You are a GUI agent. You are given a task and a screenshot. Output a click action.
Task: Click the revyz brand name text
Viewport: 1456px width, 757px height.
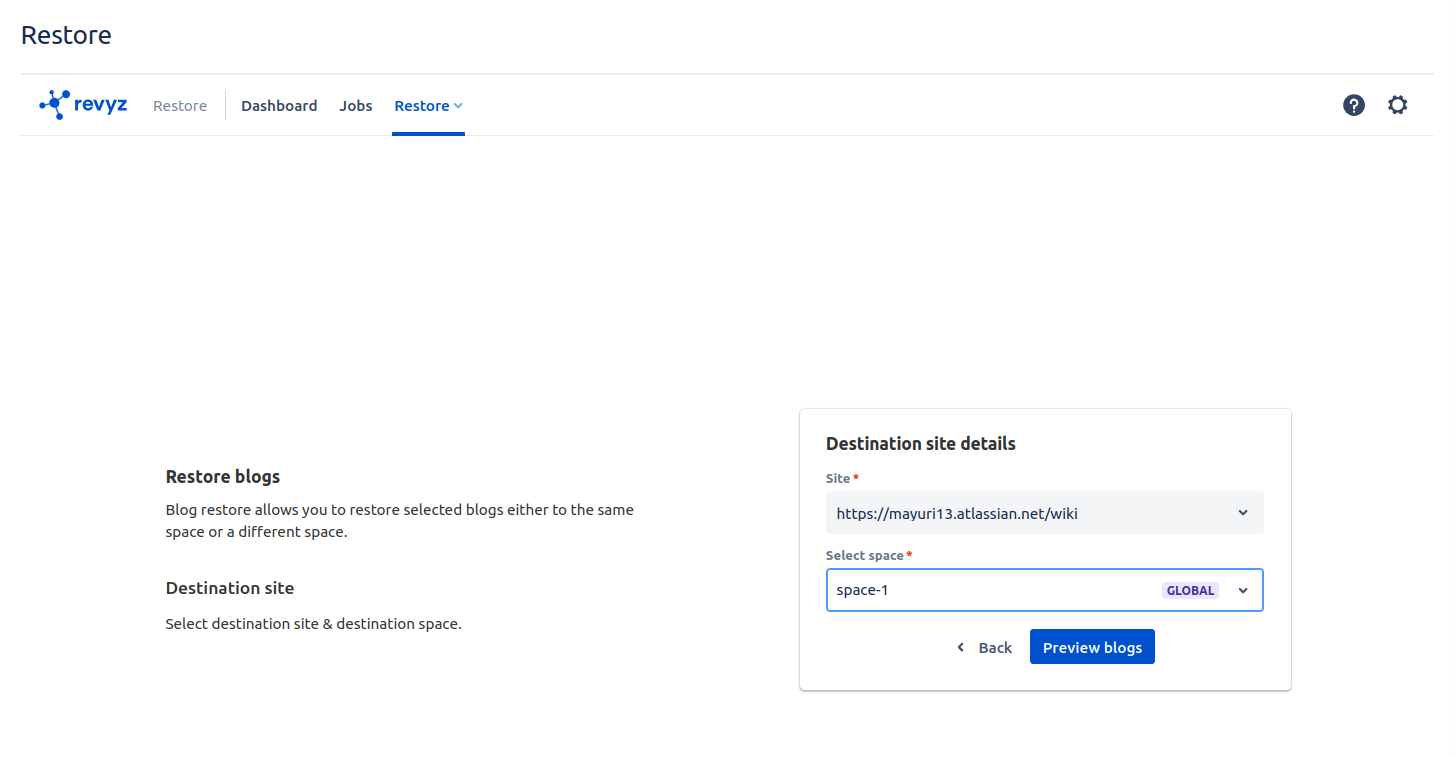[x=101, y=105]
